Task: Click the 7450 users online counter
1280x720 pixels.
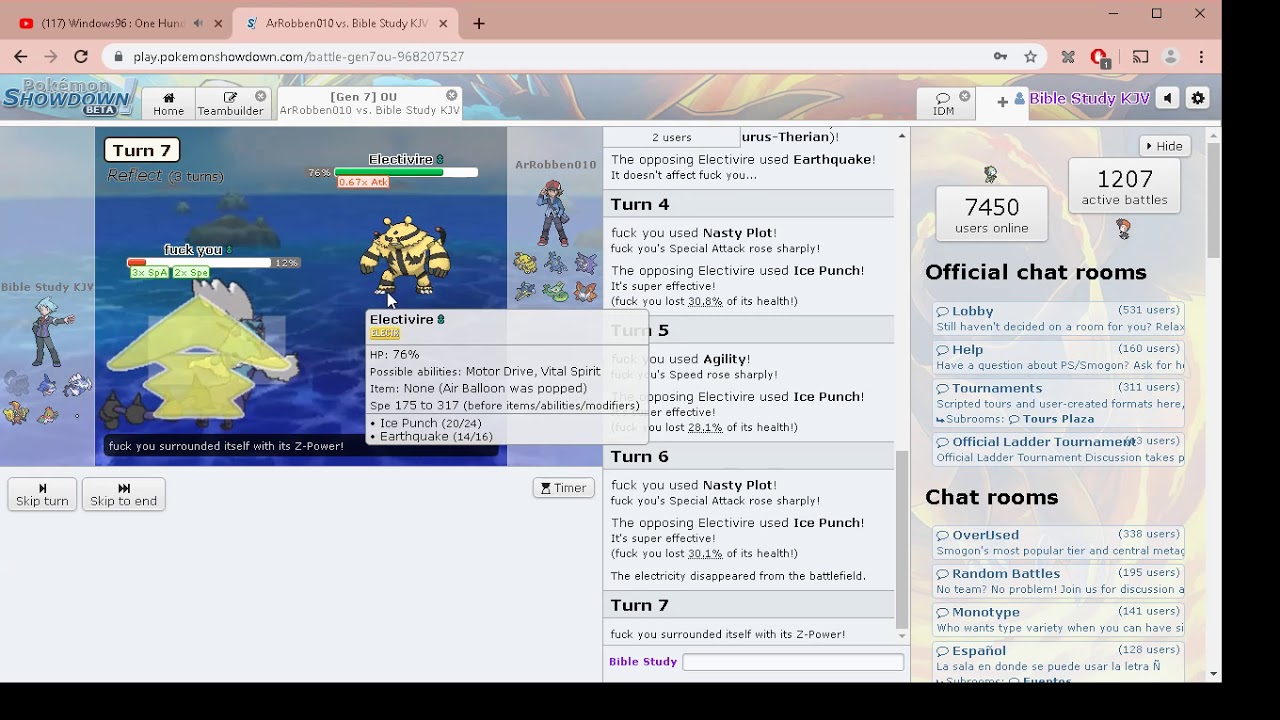Action: (991, 214)
